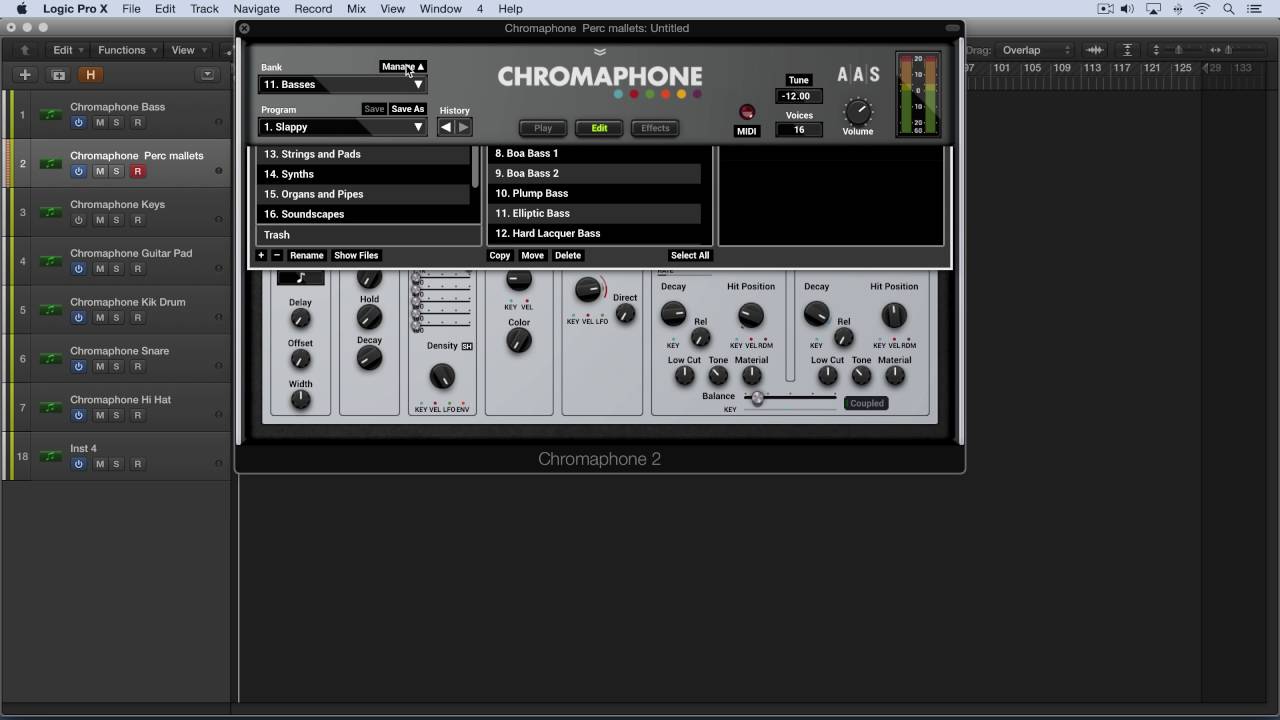Click the instrument icon of Inst 4 track
The height and width of the screenshot is (720, 1280).
[x=50, y=456]
